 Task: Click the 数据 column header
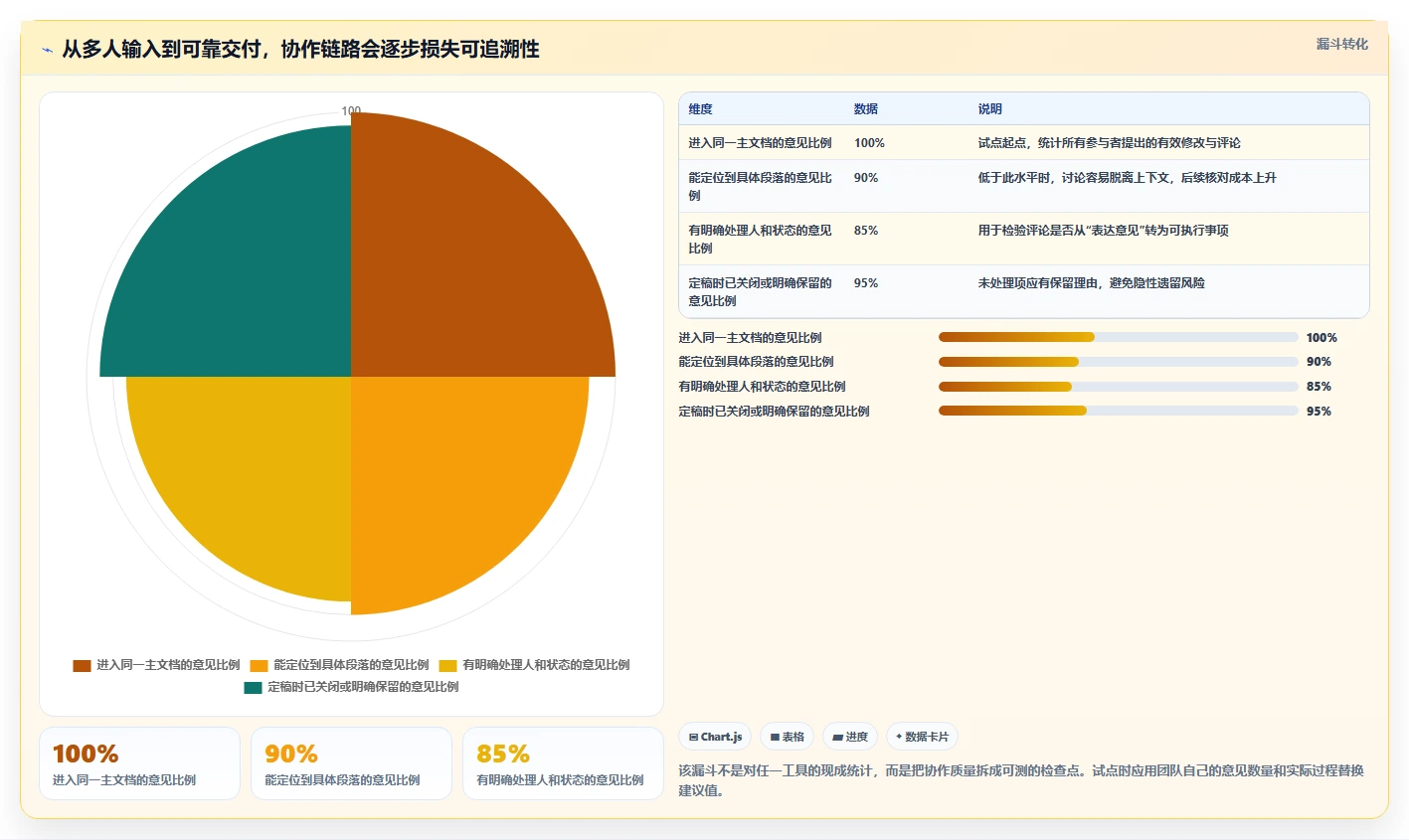point(865,109)
